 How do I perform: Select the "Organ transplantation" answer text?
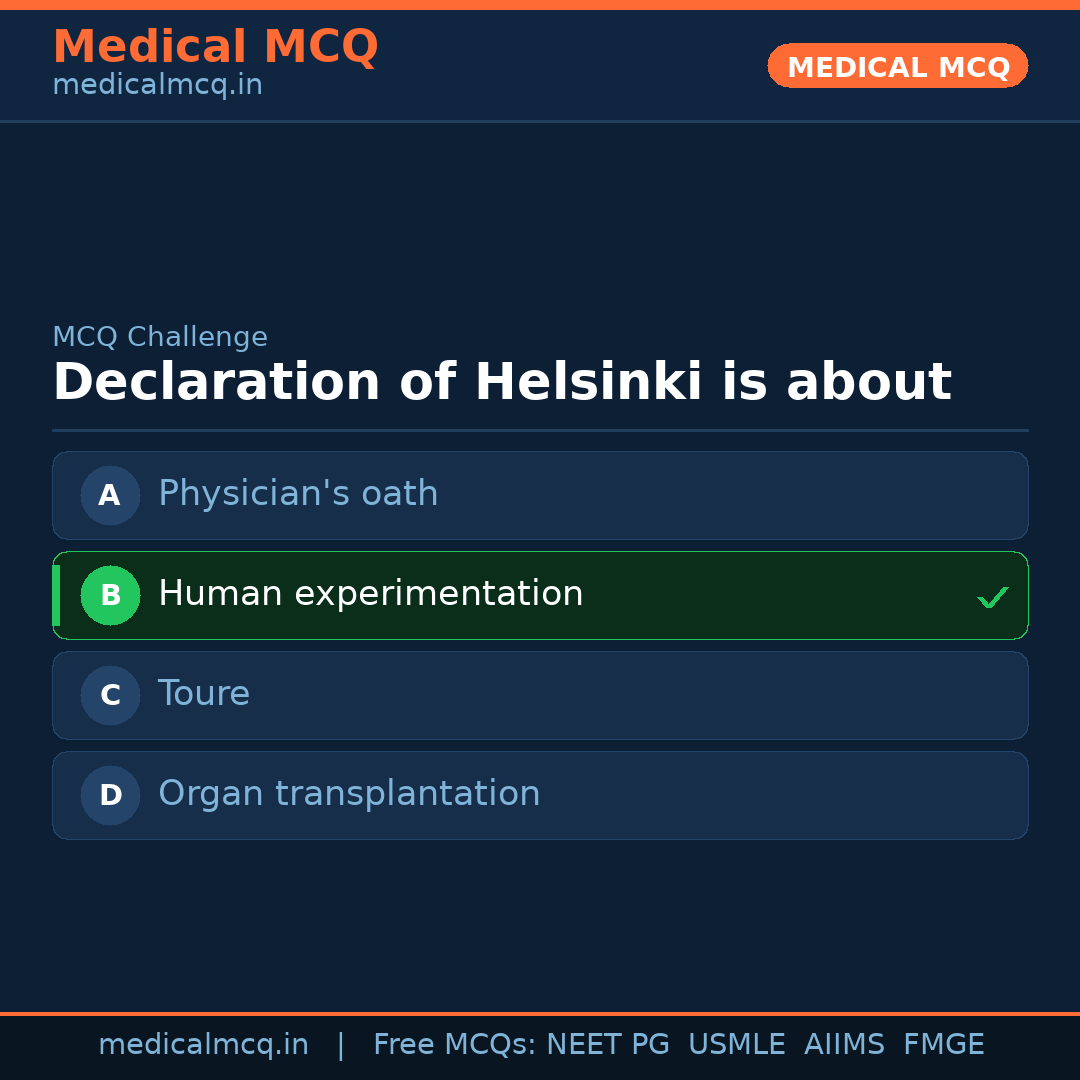(x=349, y=794)
